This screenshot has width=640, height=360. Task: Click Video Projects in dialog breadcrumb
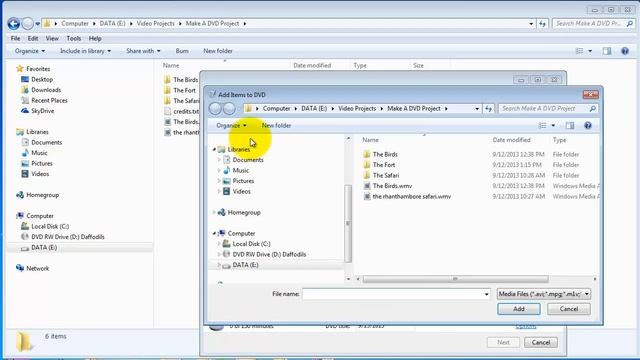pos(357,109)
